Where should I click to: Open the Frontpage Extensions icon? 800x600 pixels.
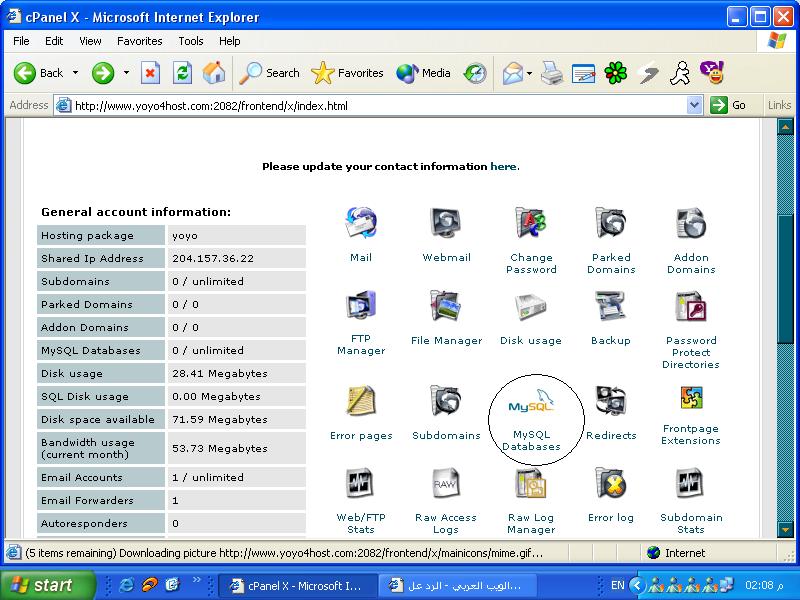tap(691, 400)
